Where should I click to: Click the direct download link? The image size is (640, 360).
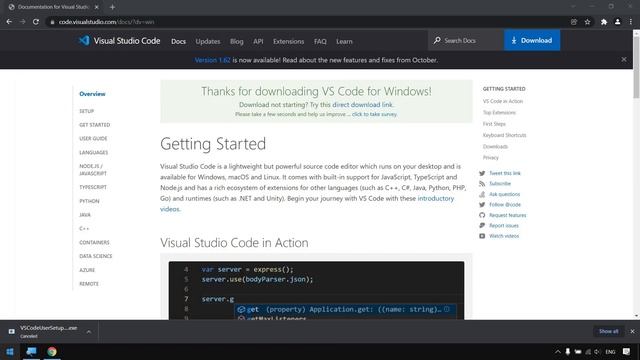tap(362, 104)
